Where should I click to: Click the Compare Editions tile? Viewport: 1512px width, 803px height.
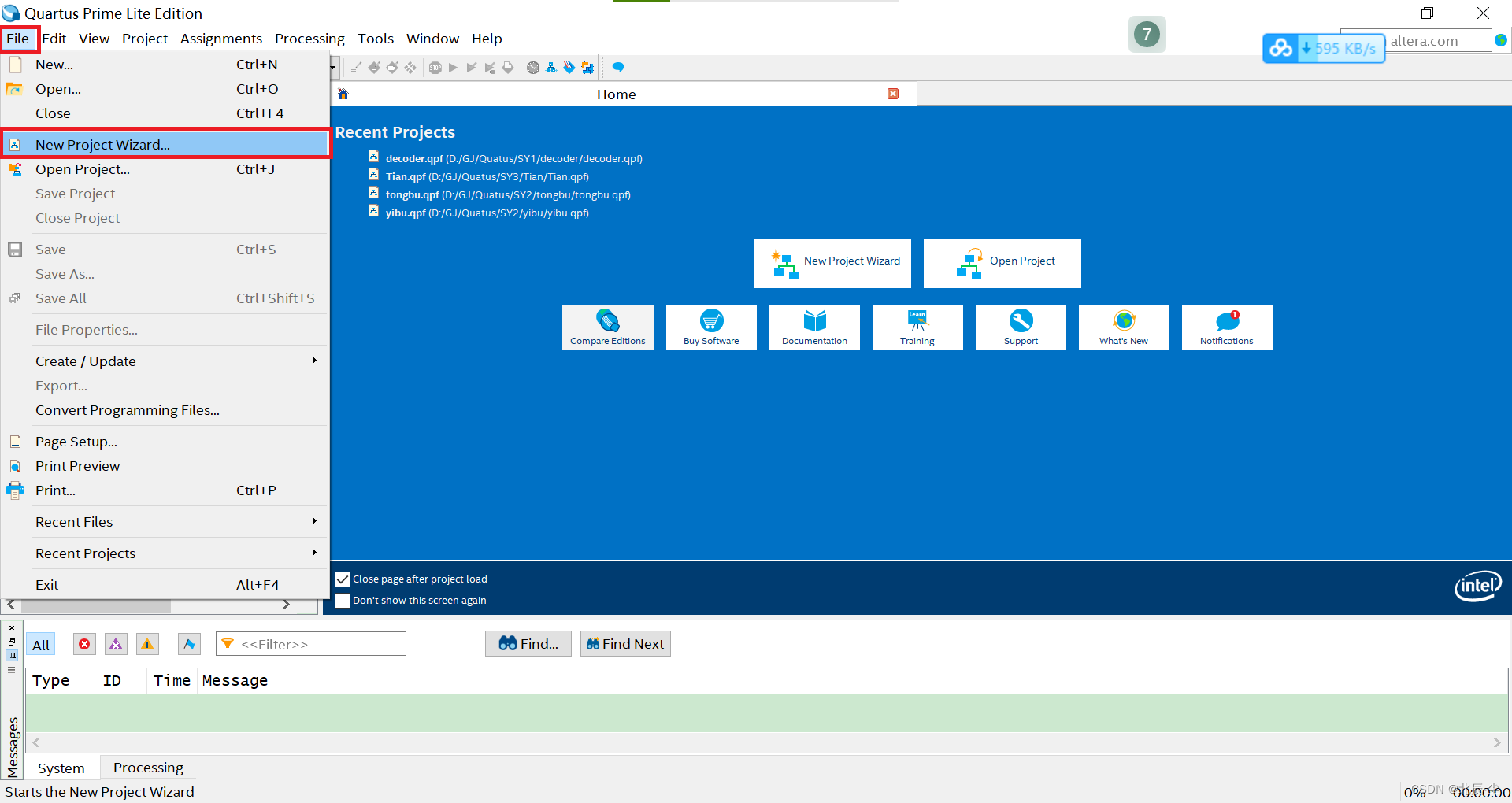coord(608,327)
